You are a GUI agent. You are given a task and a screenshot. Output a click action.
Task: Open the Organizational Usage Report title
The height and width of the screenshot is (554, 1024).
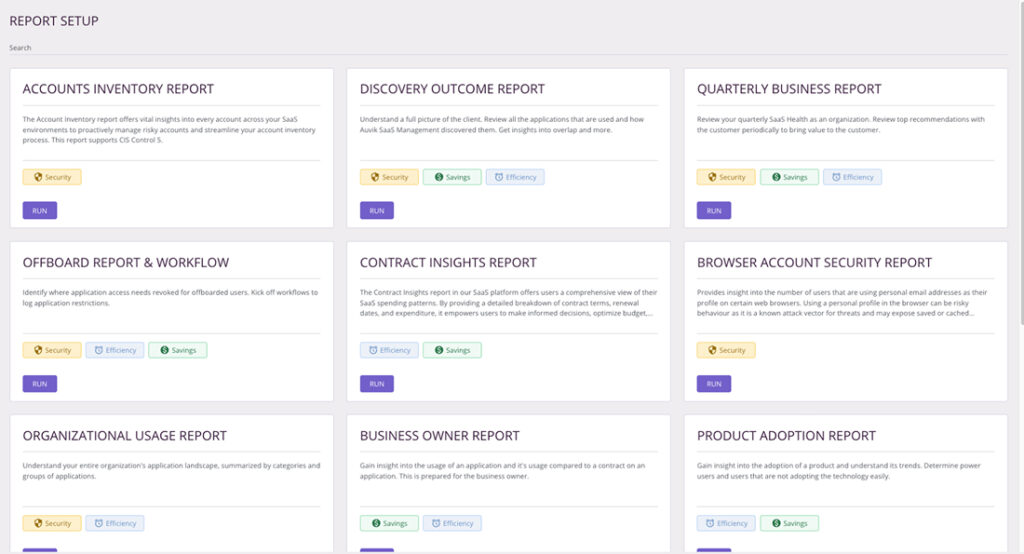point(125,436)
